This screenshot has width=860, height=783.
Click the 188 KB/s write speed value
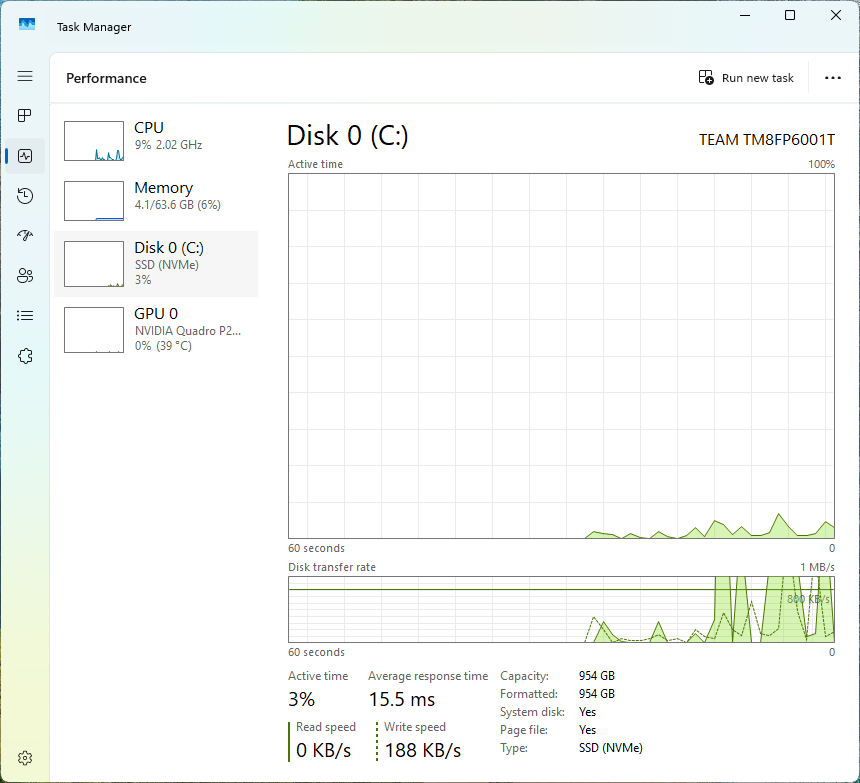click(x=423, y=750)
